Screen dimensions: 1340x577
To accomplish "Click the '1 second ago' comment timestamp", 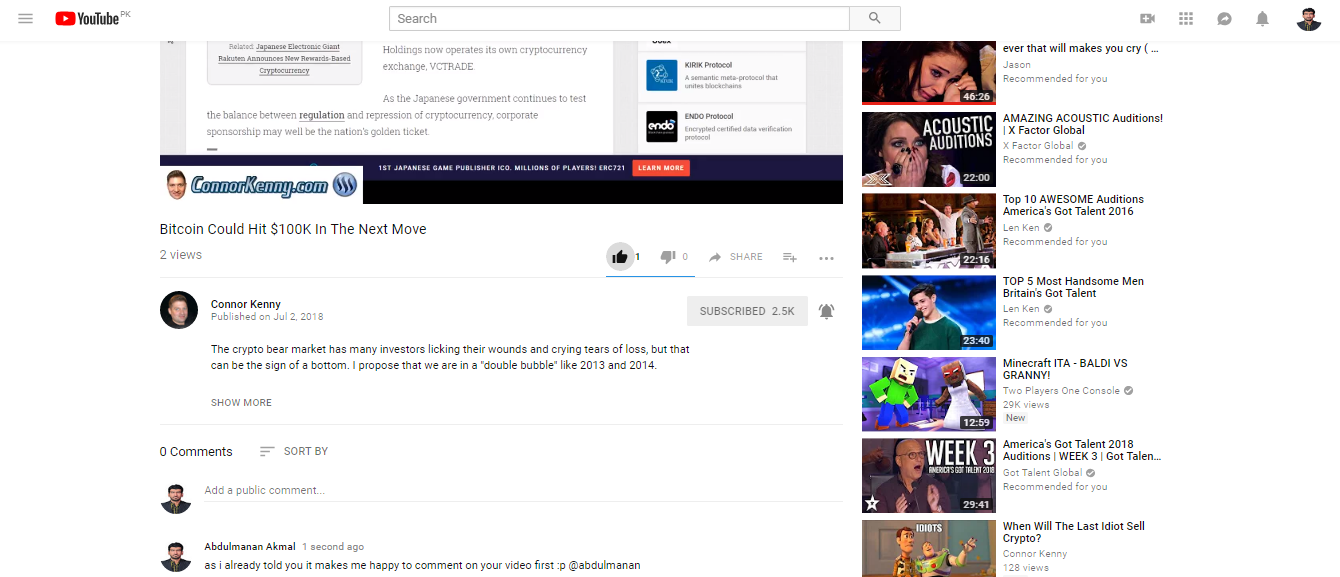I will point(333,547).
